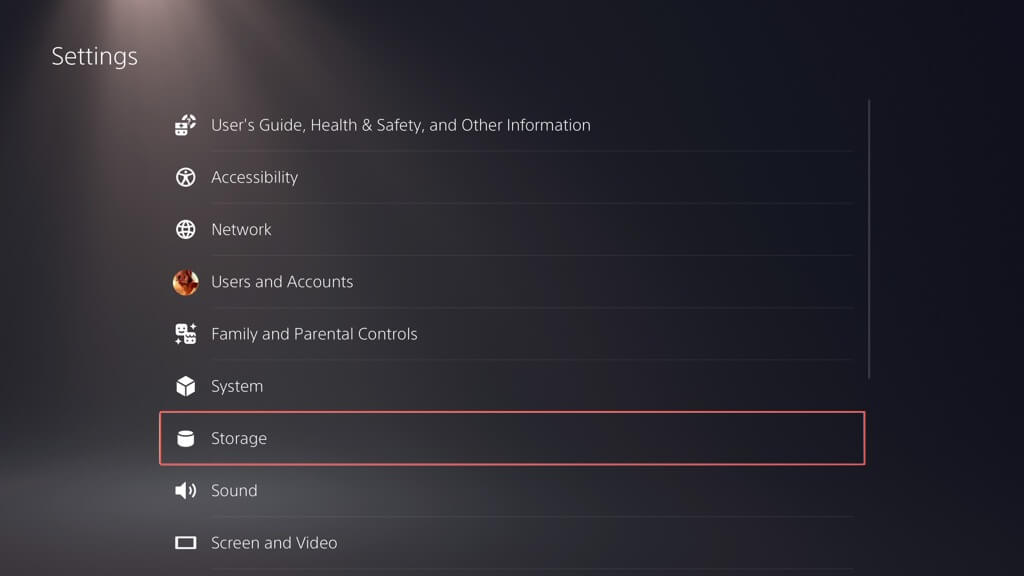Open Sound settings
Image resolution: width=1024 pixels, height=576 pixels.
click(234, 490)
